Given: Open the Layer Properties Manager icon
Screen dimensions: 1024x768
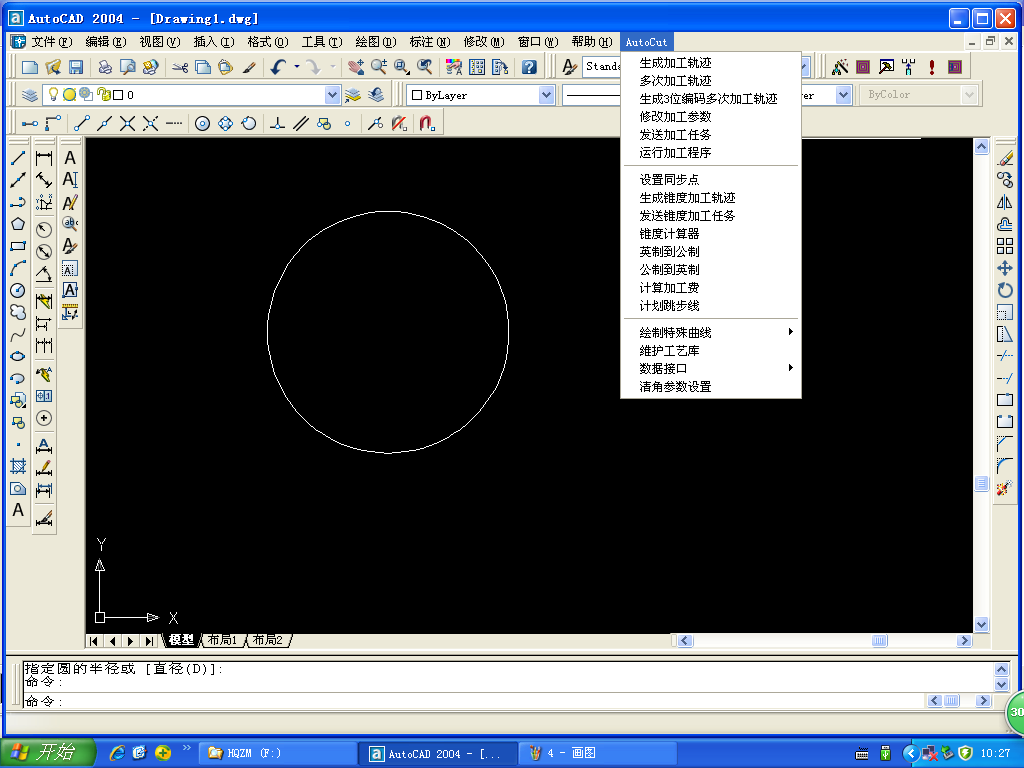Looking at the screenshot, I should pos(30,95).
